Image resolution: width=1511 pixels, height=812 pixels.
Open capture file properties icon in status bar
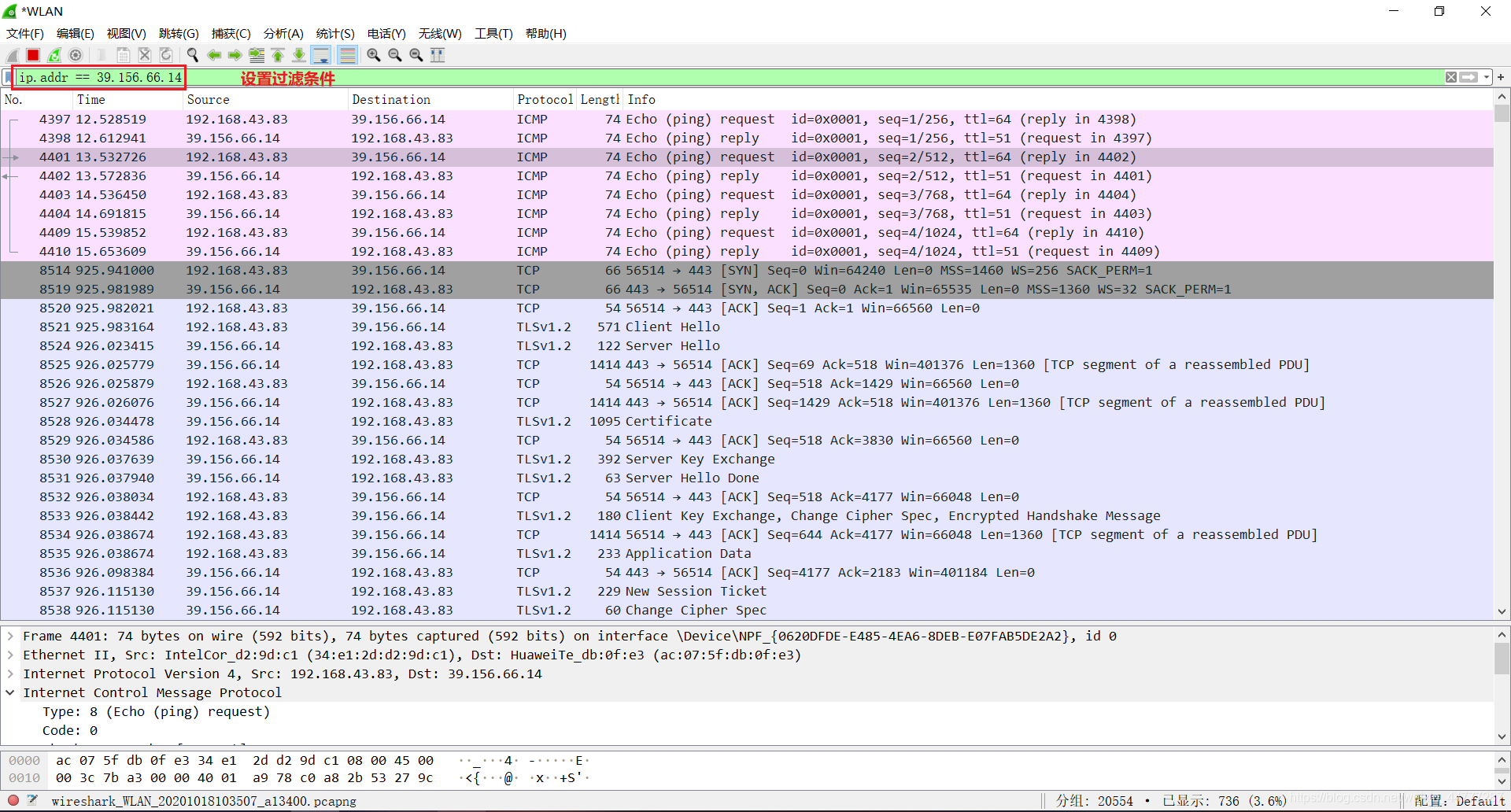coord(32,800)
